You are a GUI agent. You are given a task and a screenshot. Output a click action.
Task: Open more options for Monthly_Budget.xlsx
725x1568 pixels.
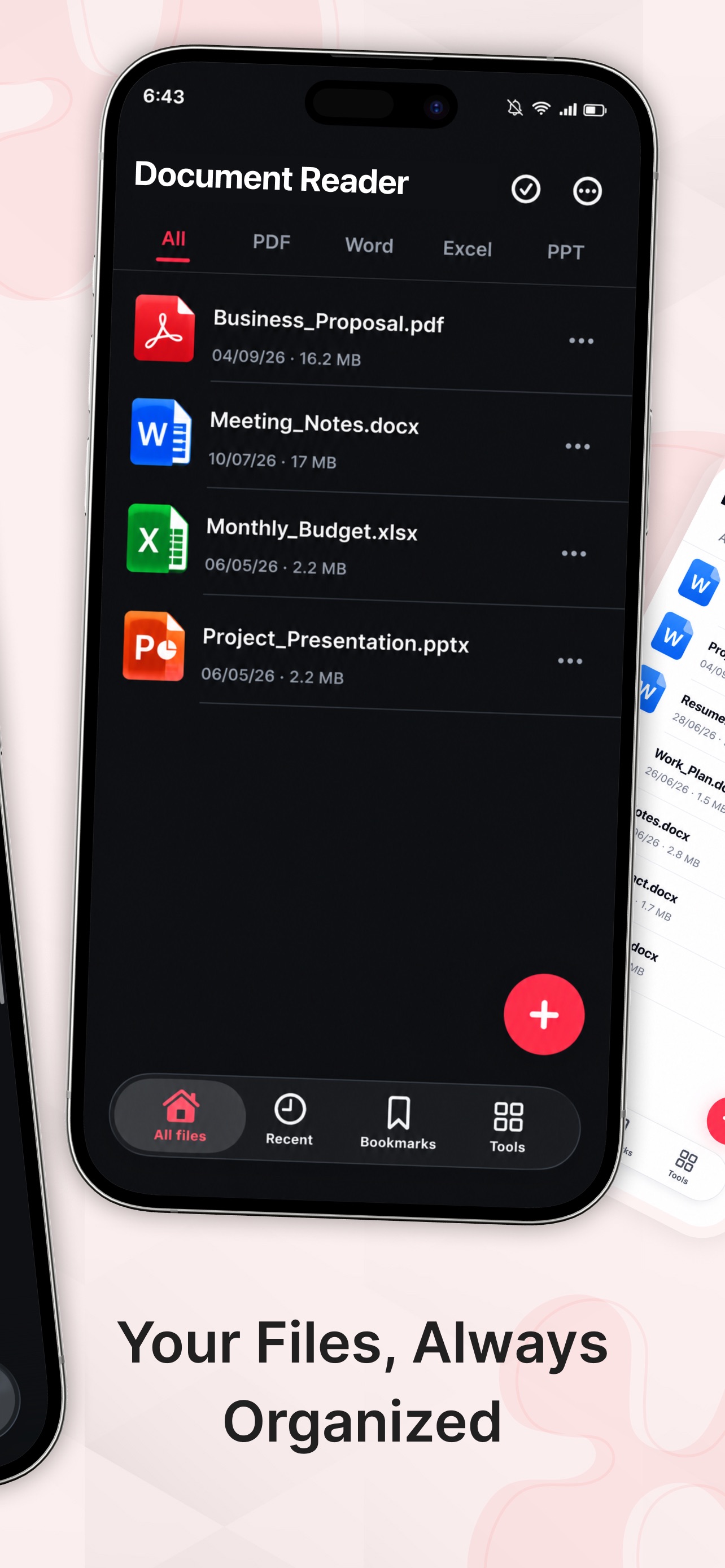point(574,553)
